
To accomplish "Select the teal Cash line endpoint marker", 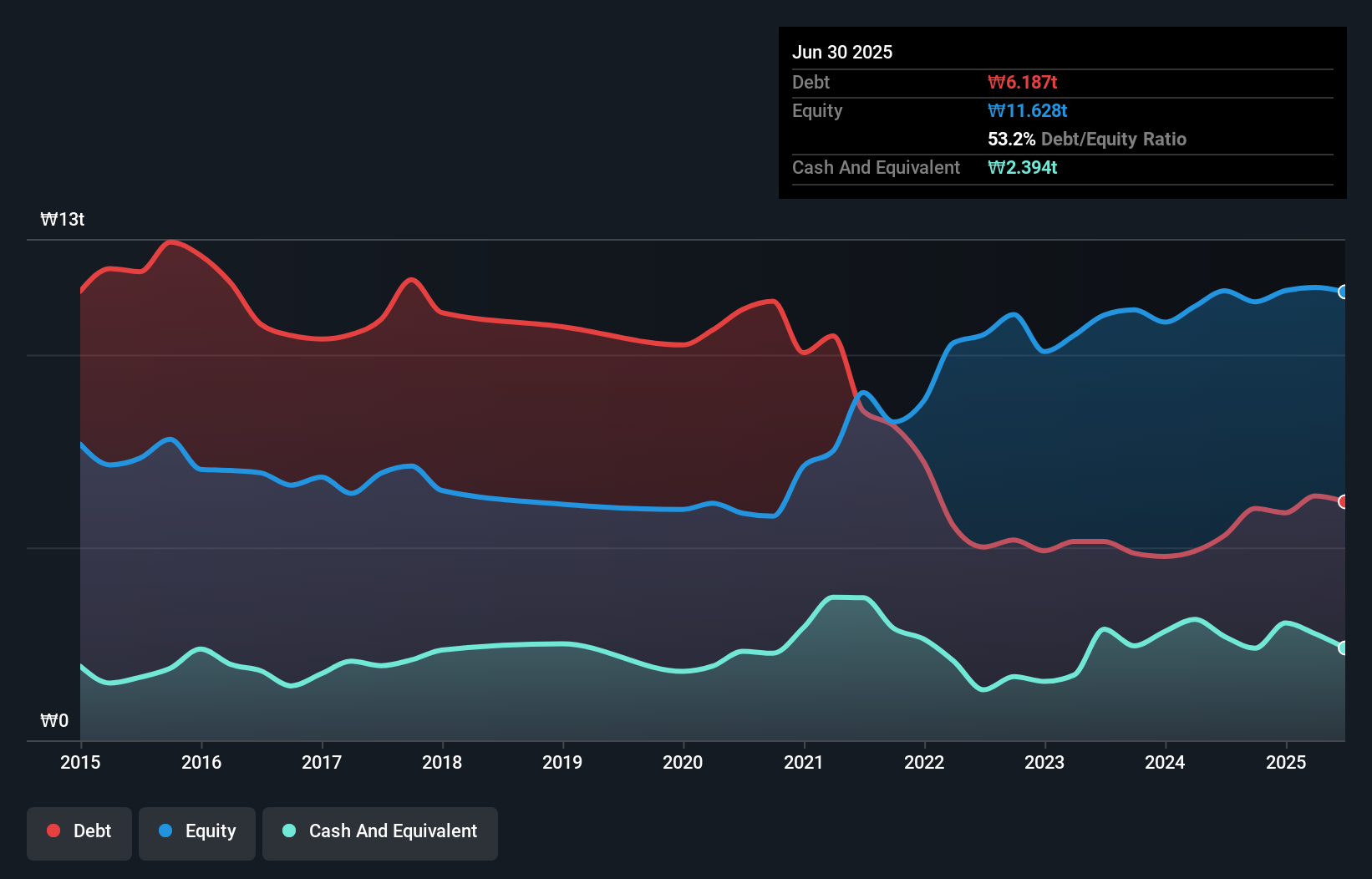I will click(x=1343, y=648).
